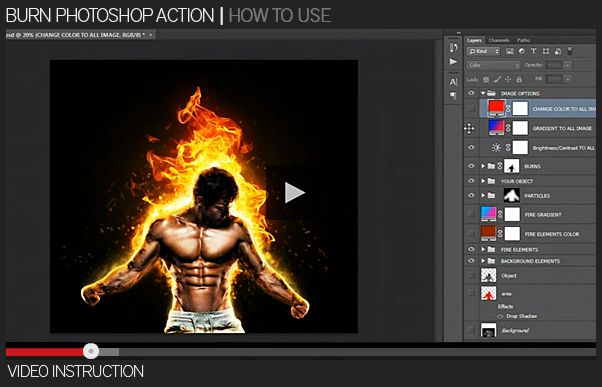This screenshot has height=387, width=602.
Task: Select the BURNS group mask thumbnail
Action: (511, 166)
